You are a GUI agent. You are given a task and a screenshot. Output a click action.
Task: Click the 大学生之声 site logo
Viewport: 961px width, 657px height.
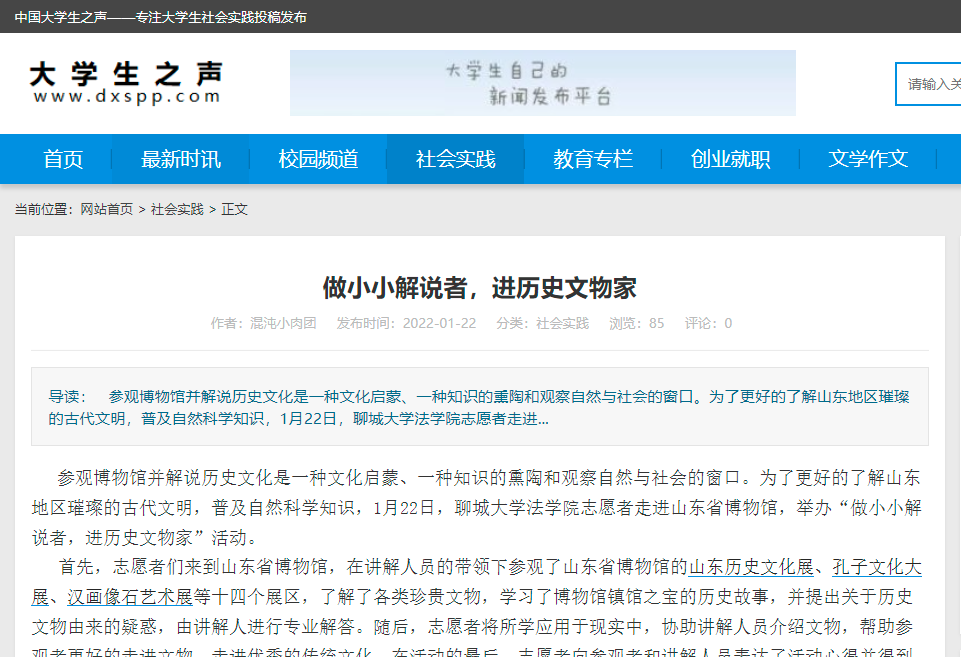click(126, 82)
